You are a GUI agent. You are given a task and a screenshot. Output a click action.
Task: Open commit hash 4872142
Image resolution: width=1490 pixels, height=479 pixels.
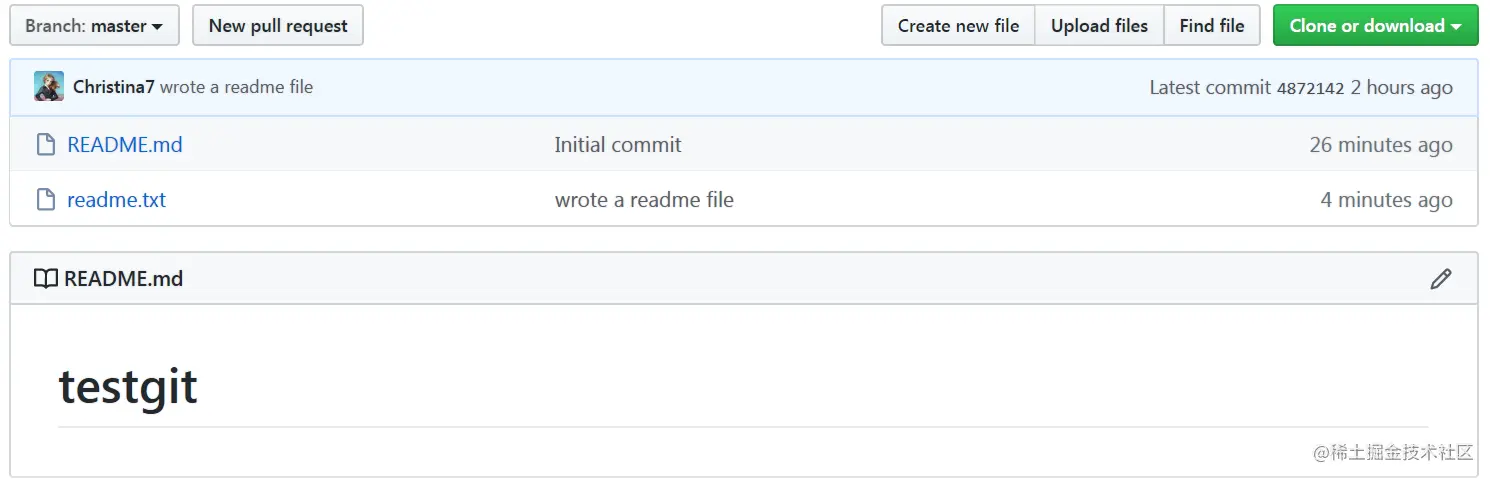tap(1310, 88)
